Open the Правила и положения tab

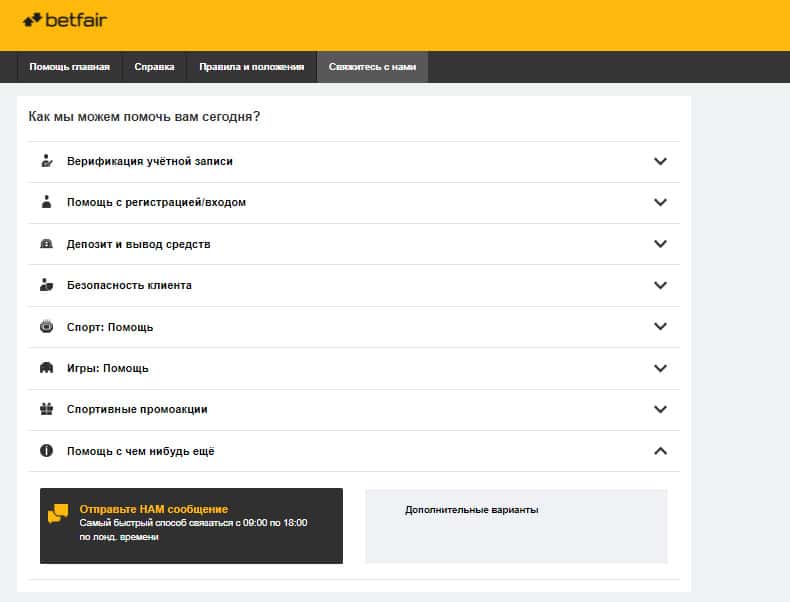251,66
